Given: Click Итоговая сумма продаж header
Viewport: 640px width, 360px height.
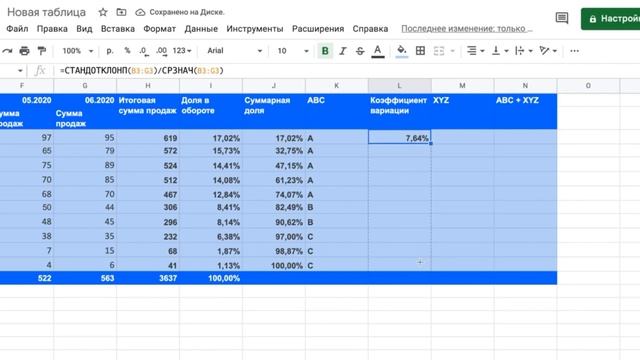Looking at the screenshot, I should [x=148, y=111].
